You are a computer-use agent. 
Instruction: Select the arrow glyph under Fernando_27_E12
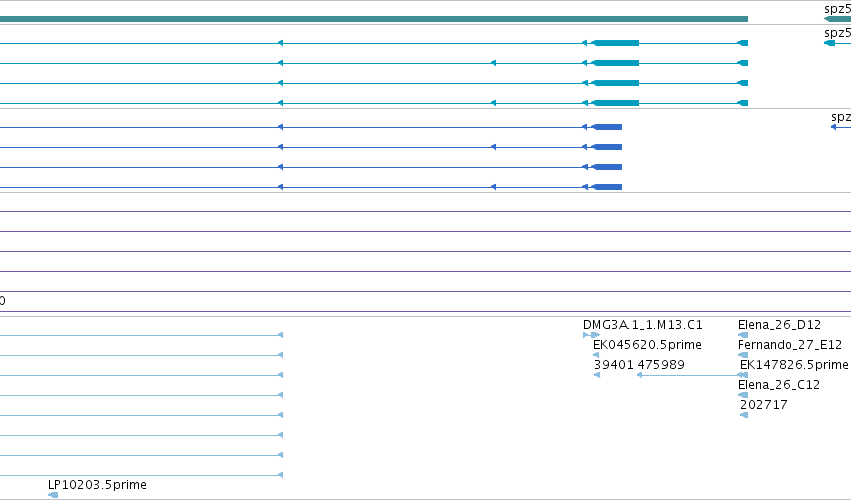743,355
